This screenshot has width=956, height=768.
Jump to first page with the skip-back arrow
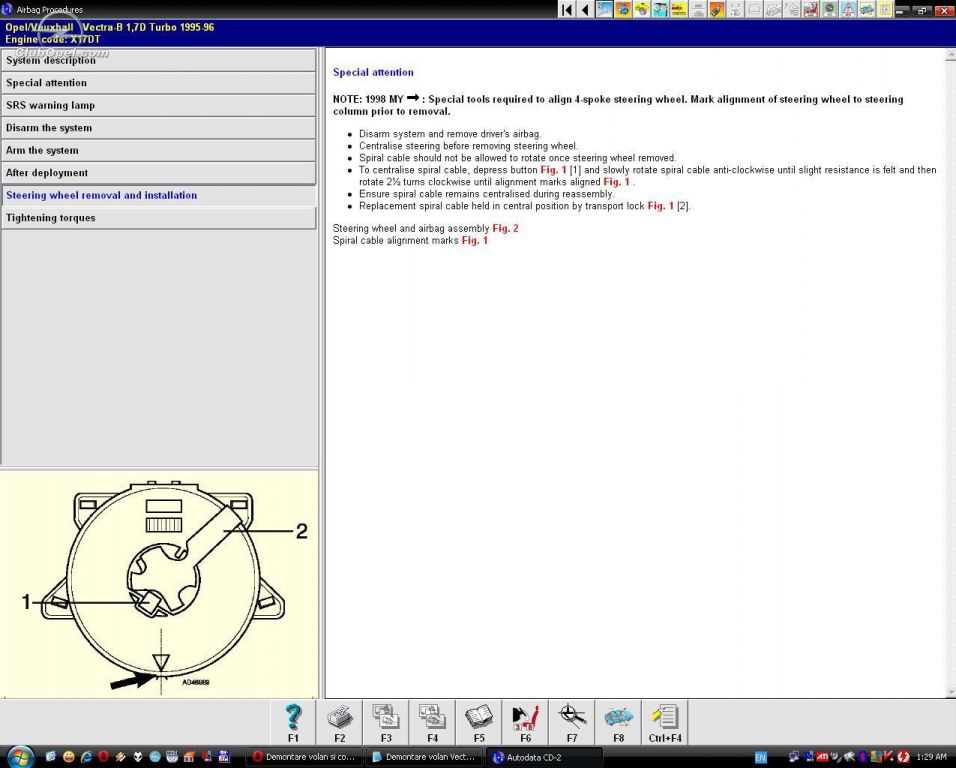[566, 9]
